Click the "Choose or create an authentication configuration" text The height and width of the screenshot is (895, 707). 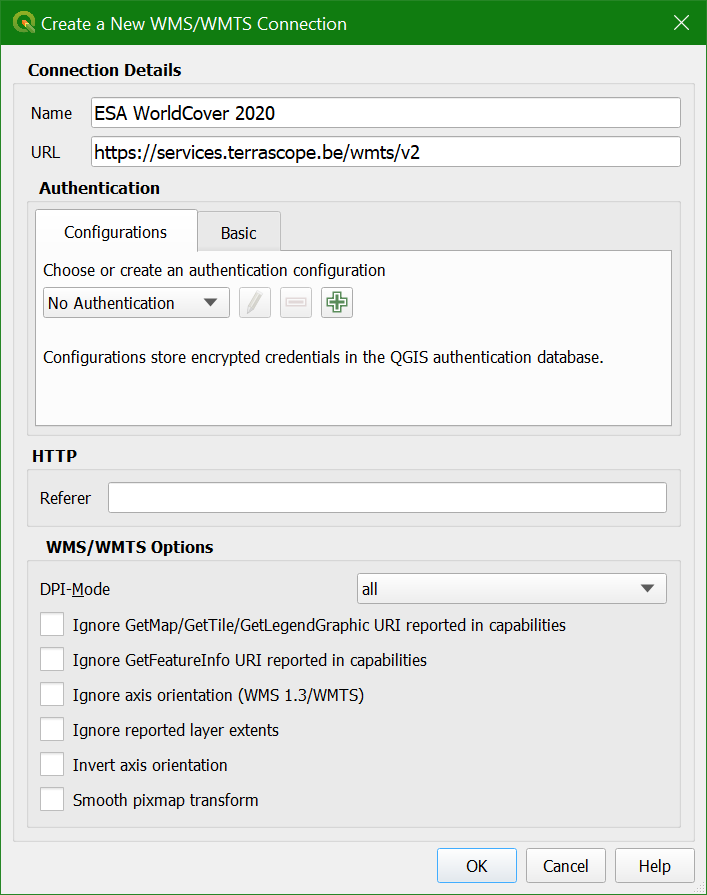coord(214,270)
